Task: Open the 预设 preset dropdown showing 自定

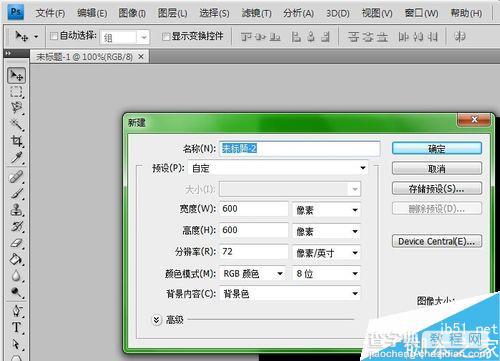Action: click(278, 168)
